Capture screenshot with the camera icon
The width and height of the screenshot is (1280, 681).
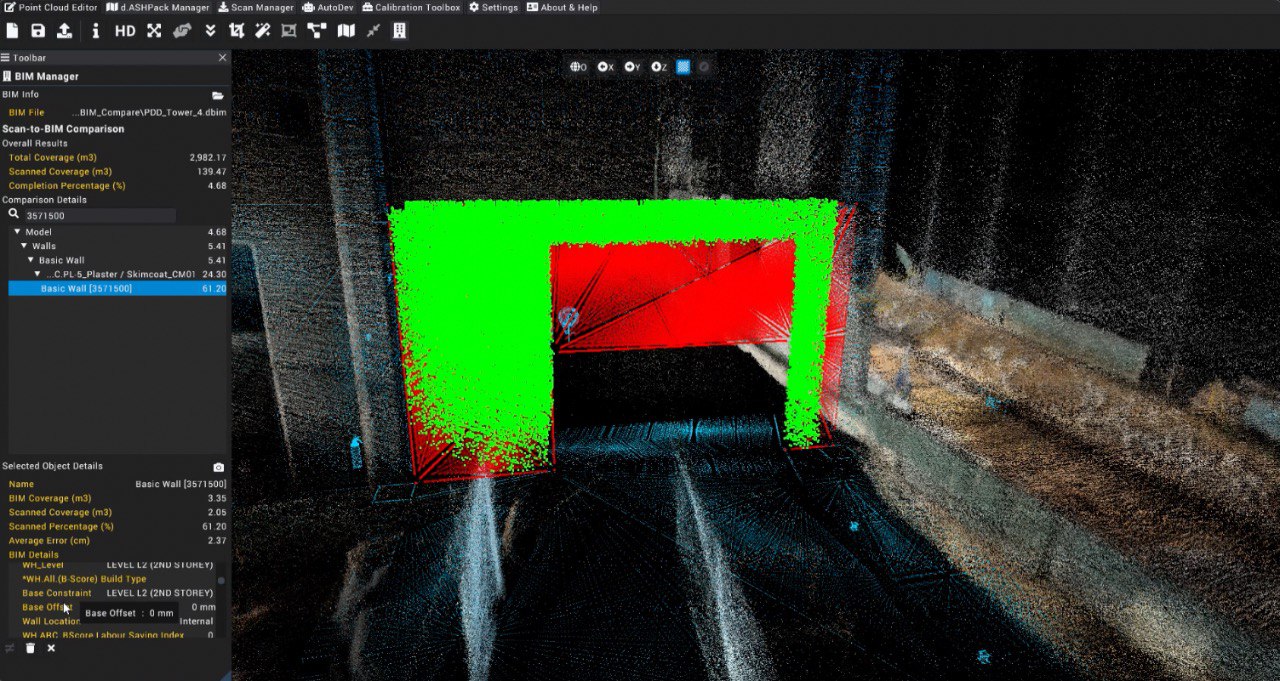coord(219,467)
